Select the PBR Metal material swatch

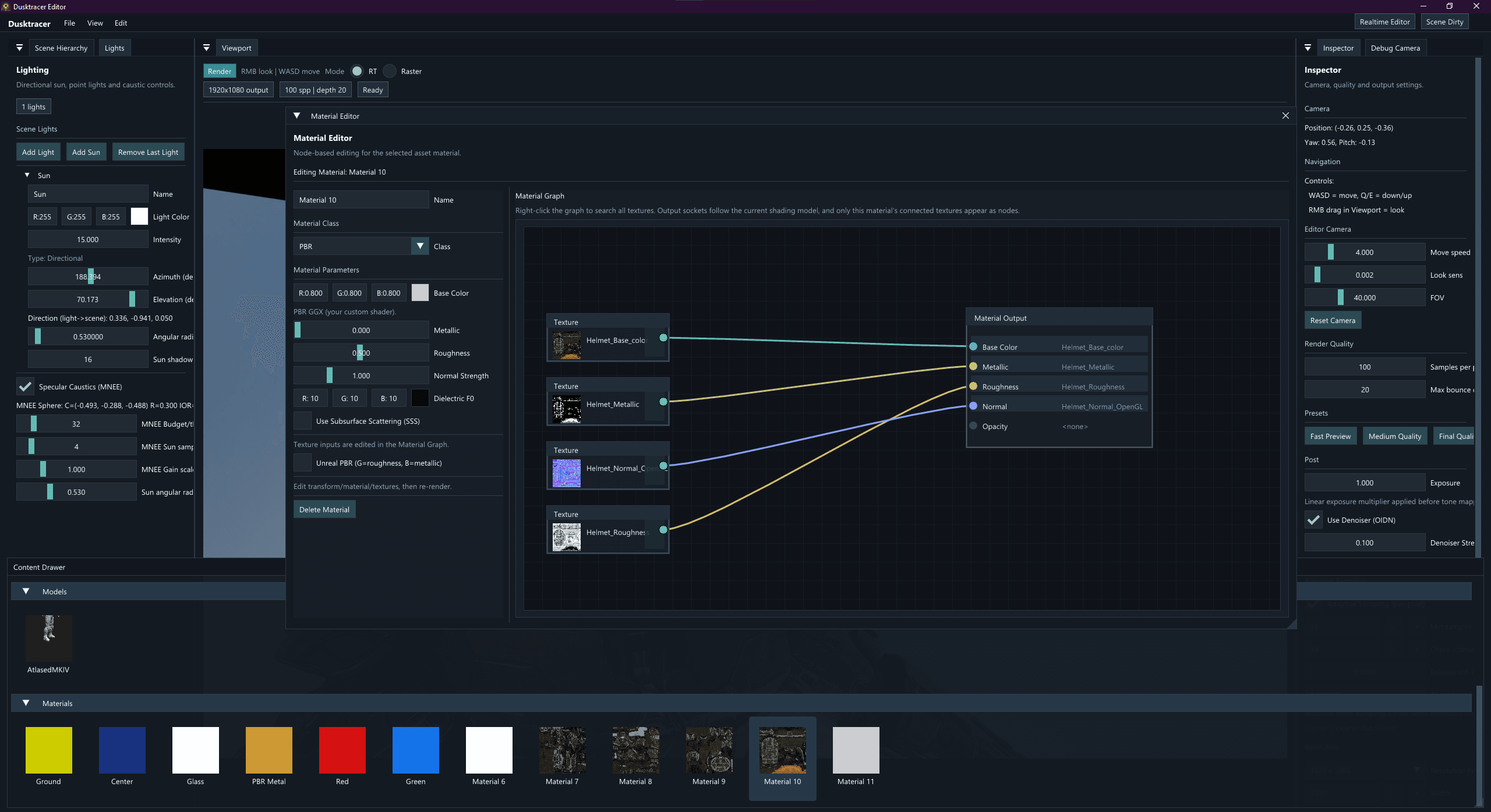point(269,750)
